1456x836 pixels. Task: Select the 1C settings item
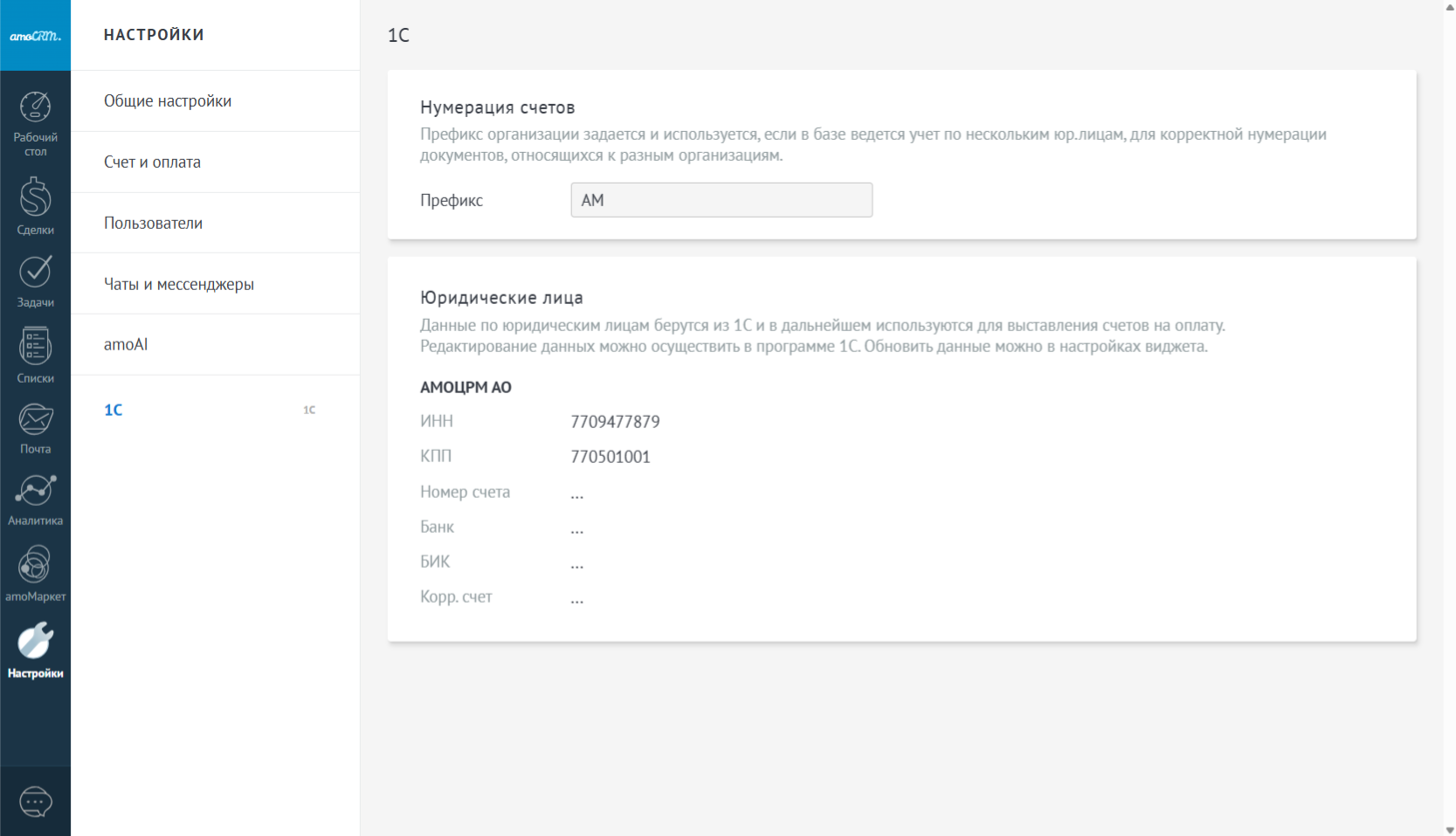pyautogui.click(x=114, y=411)
